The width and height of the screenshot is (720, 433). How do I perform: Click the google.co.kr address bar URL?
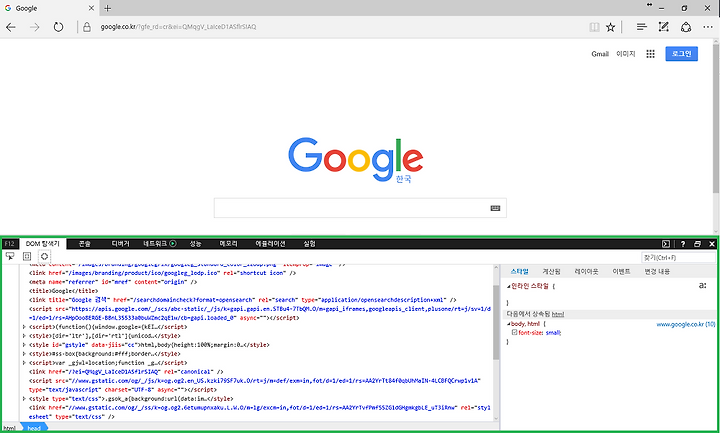pyautogui.click(x=178, y=27)
